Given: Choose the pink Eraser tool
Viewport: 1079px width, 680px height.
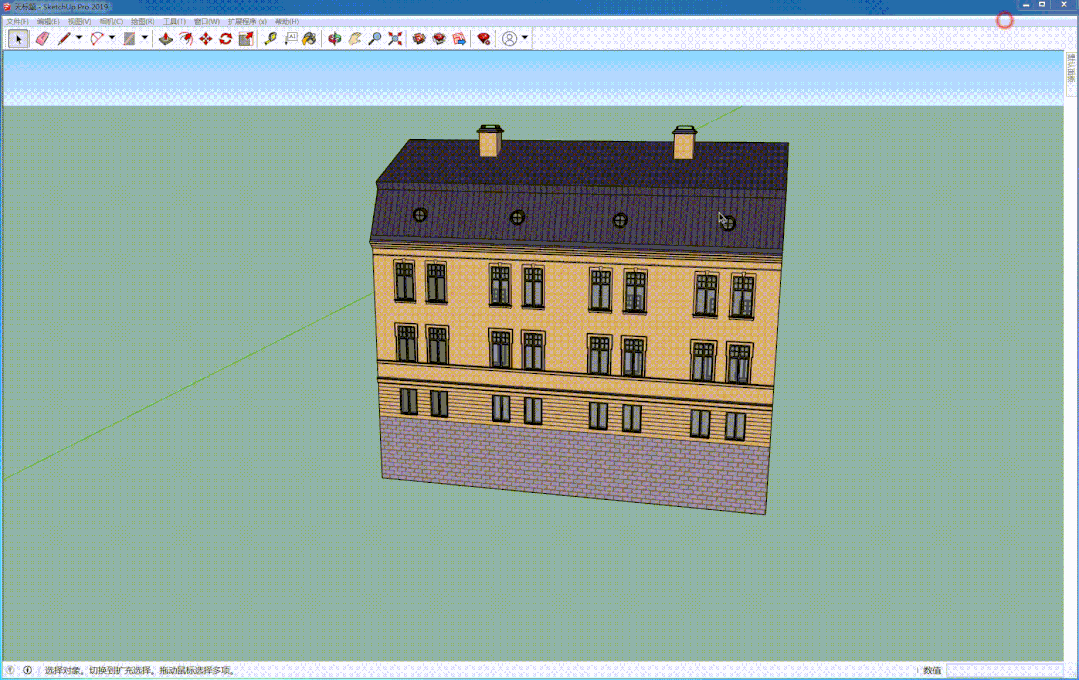Looking at the screenshot, I should point(43,39).
